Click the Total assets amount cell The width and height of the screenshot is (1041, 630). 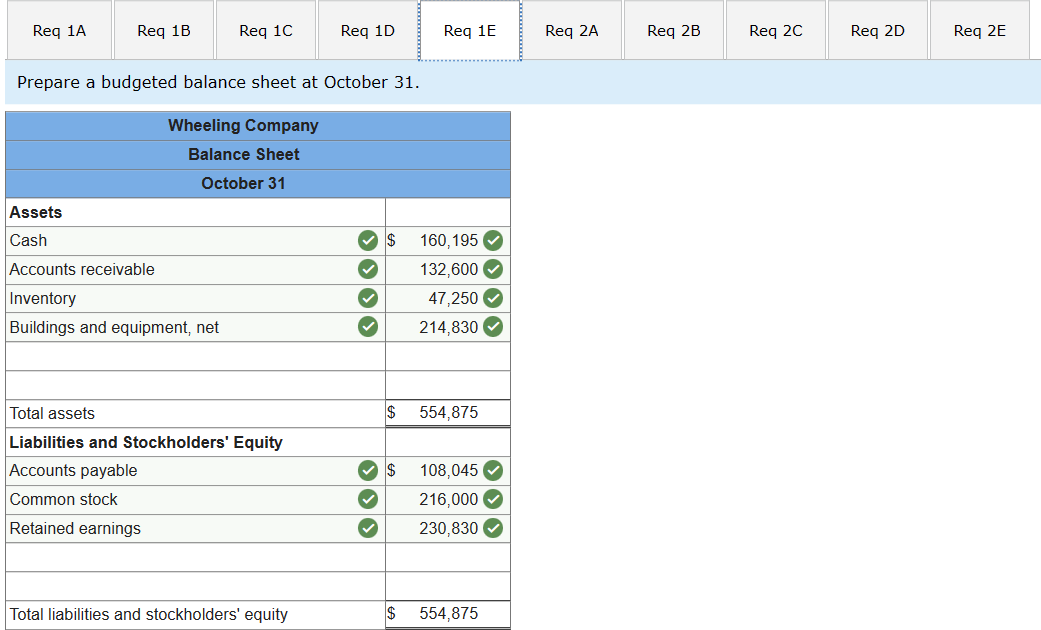tap(447, 413)
